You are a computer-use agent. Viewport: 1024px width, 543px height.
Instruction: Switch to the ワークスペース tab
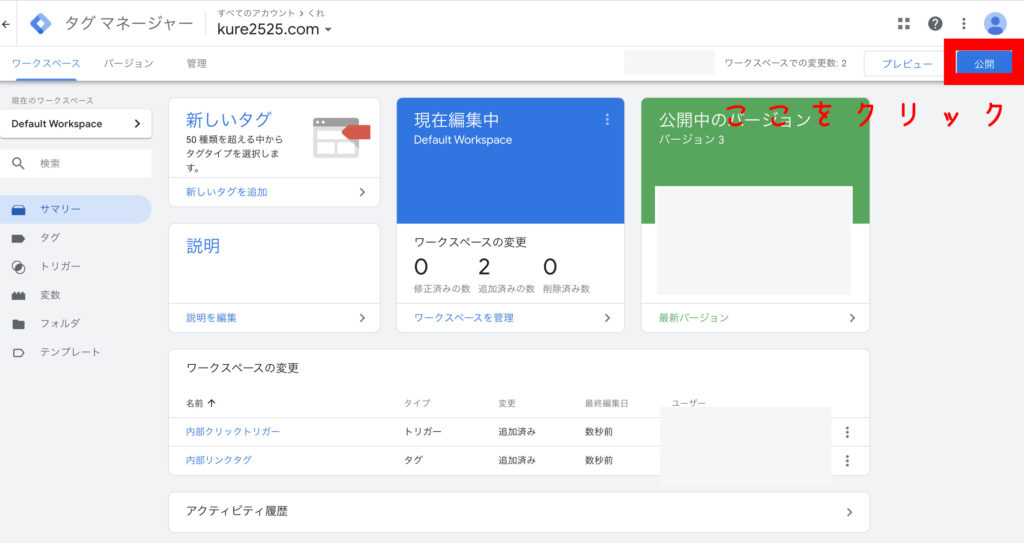[46, 63]
